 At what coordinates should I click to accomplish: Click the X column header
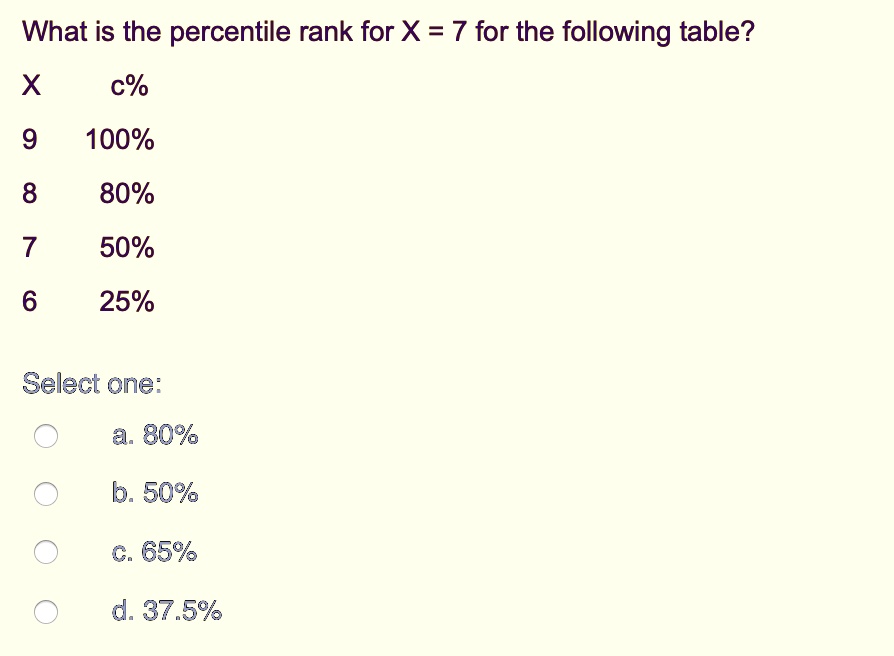[x=31, y=85]
